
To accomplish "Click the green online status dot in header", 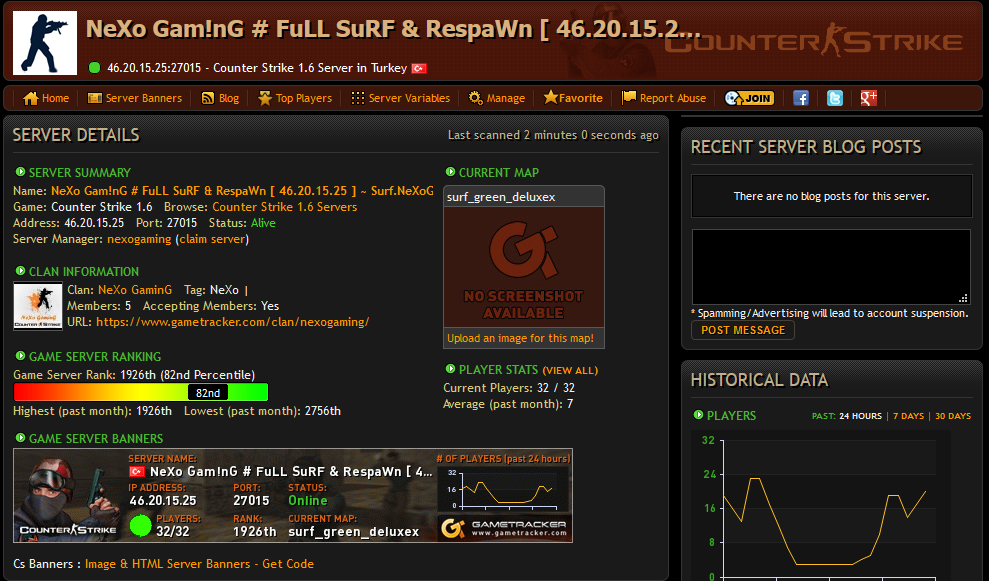I will coord(95,67).
